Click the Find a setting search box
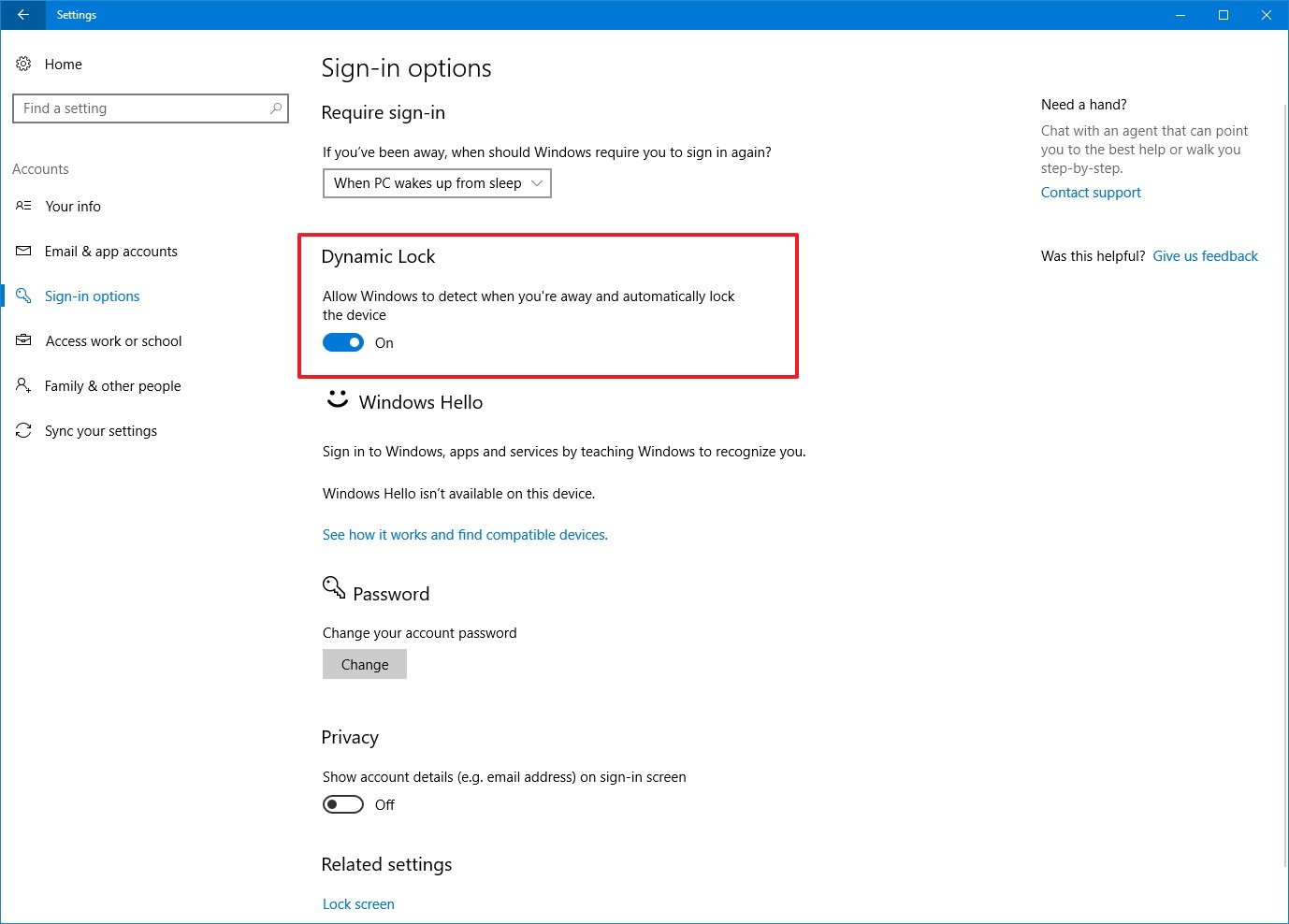Screen dimensions: 1289x924 coord(151,108)
